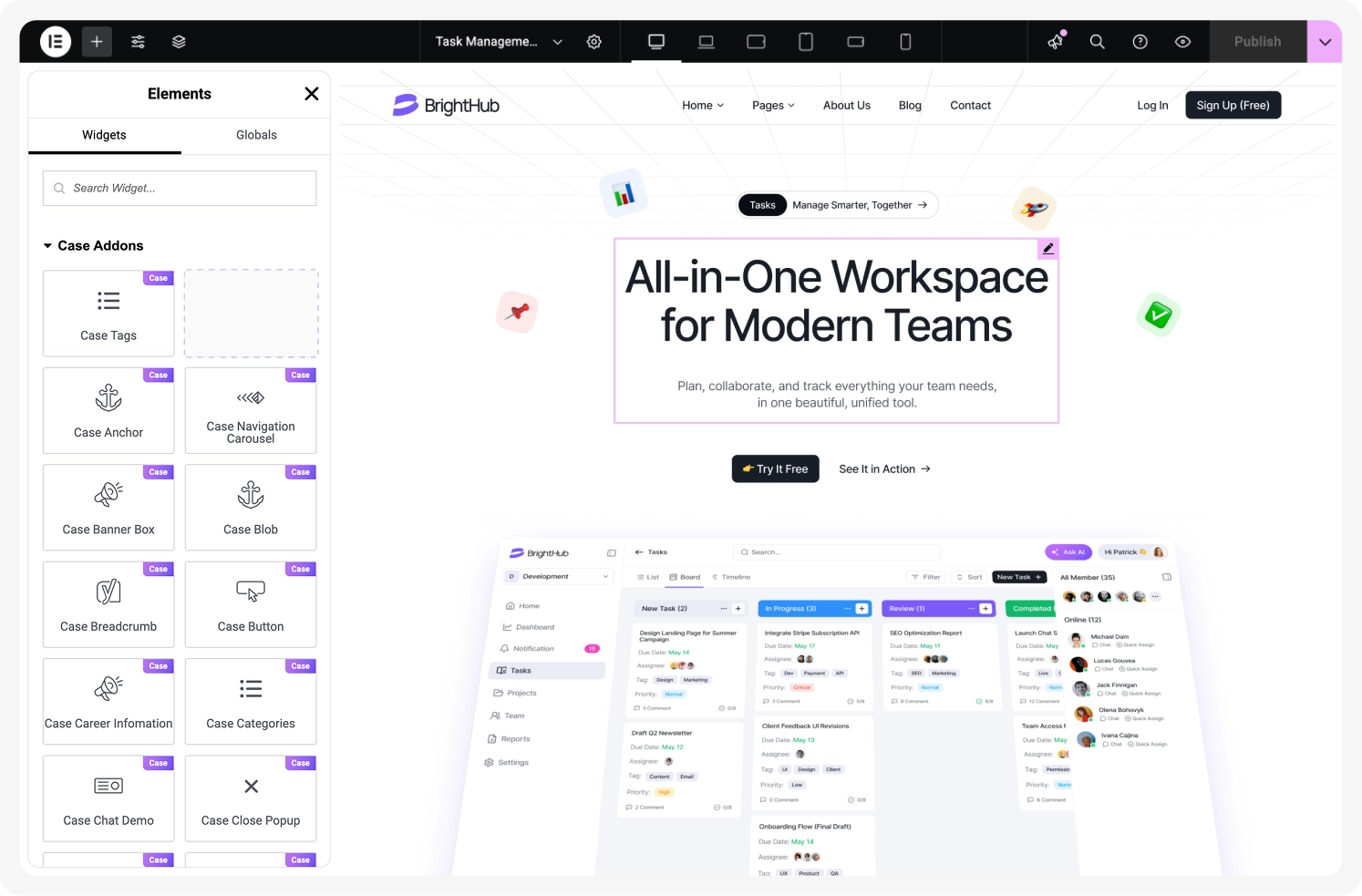Switch to mobile portrait device view
Viewport: 1362px width, 896px height.
(x=905, y=42)
